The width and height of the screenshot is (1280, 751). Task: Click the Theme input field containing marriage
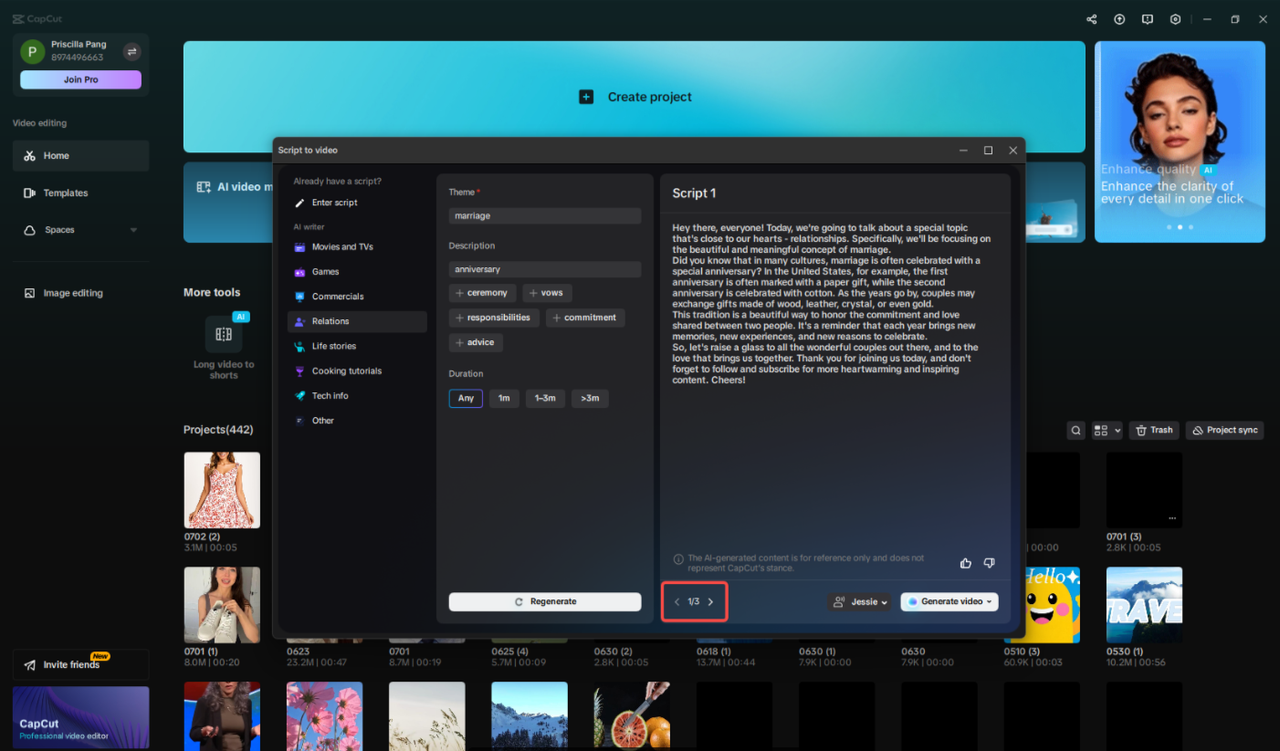point(545,216)
